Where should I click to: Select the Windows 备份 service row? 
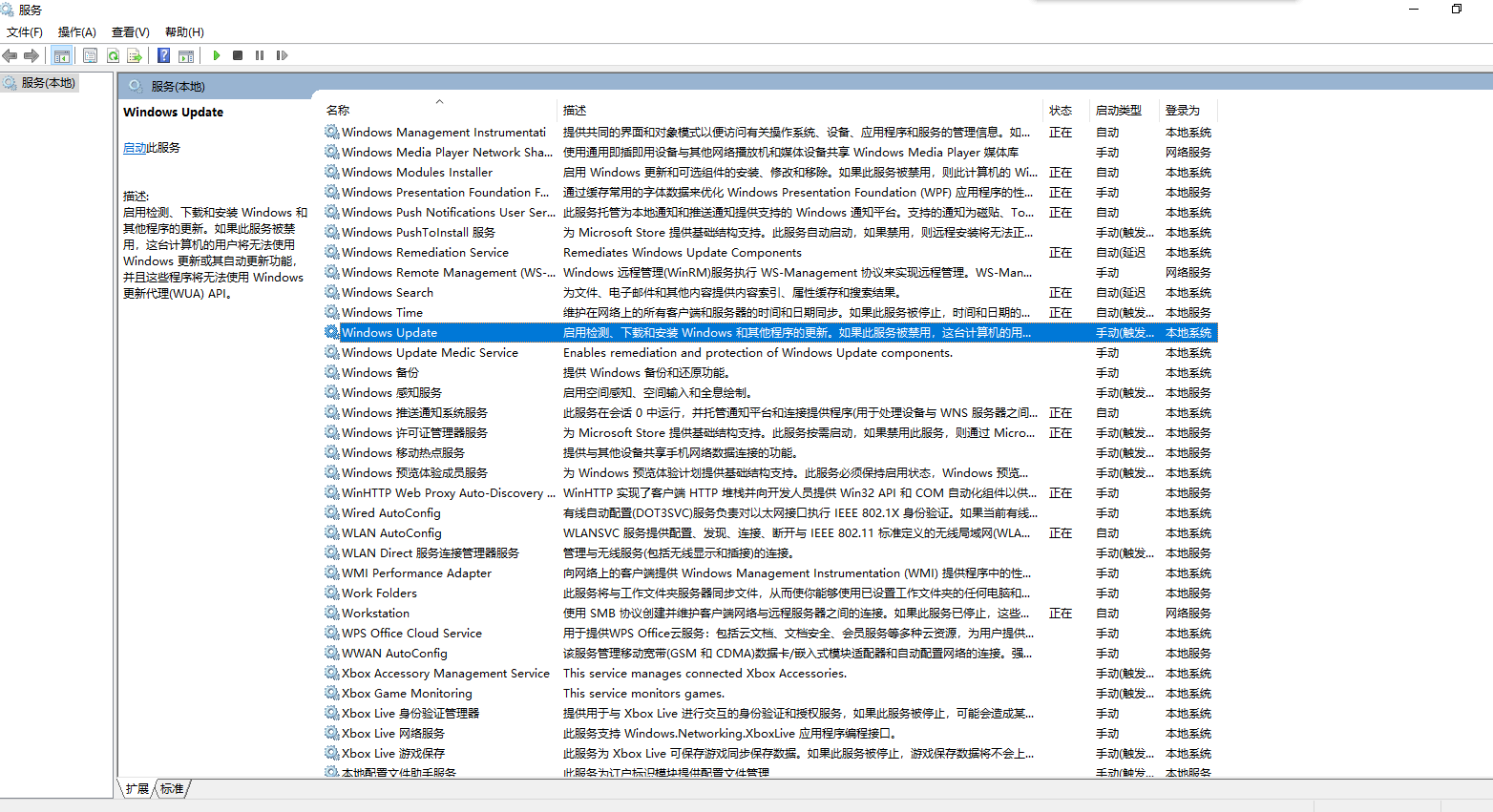click(770, 372)
